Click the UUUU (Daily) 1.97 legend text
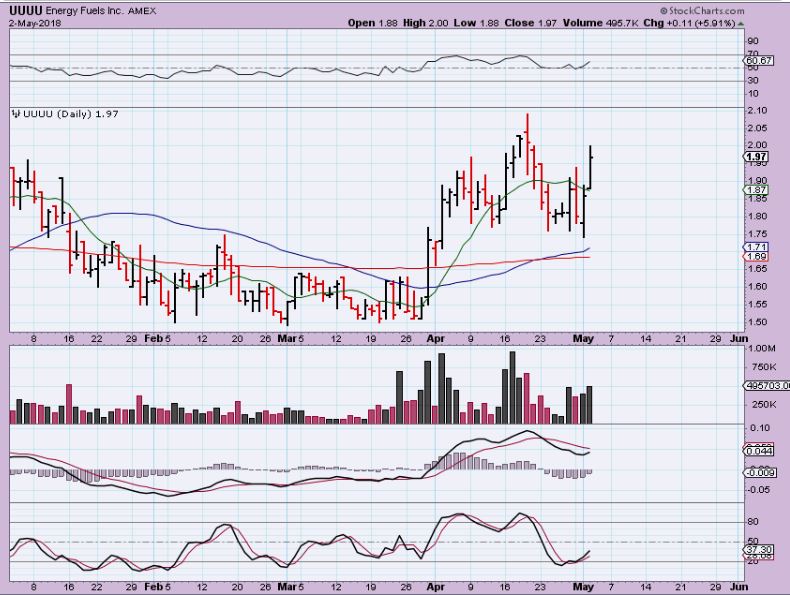Viewport: 790px width, 595px height. tap(71, 114)
